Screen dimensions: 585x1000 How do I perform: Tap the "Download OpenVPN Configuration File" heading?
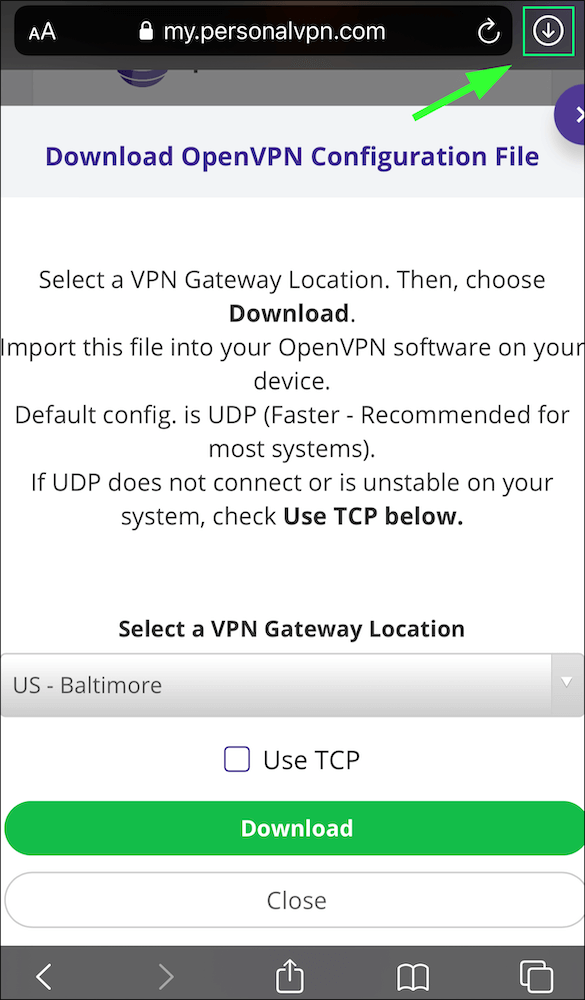pyautogui.click(x=292, y=156)
